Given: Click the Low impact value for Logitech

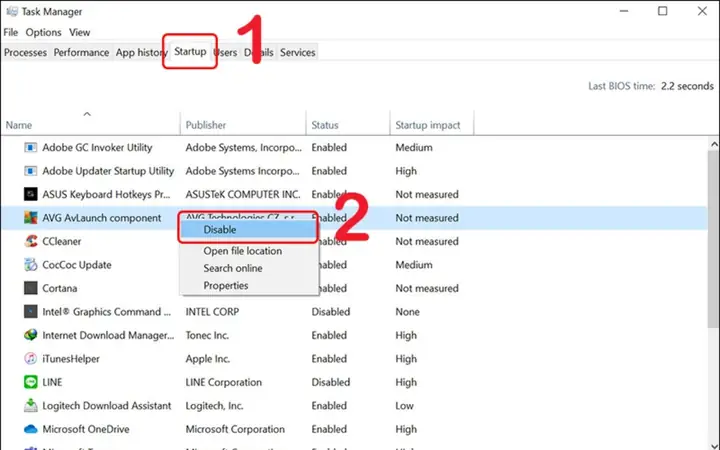Looking at the screenshot, I should tap(404, 405).
